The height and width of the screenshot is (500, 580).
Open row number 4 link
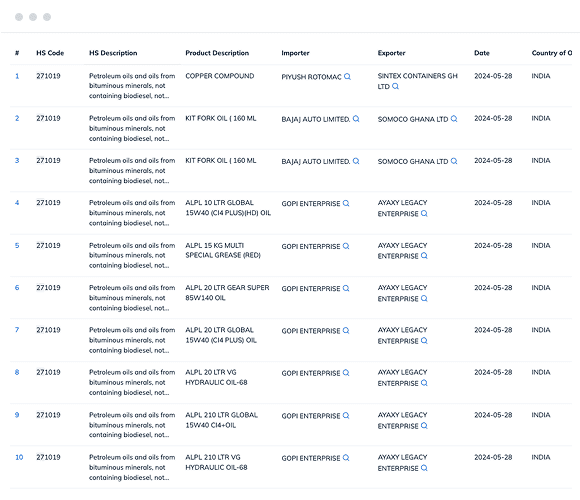point(17,203)
